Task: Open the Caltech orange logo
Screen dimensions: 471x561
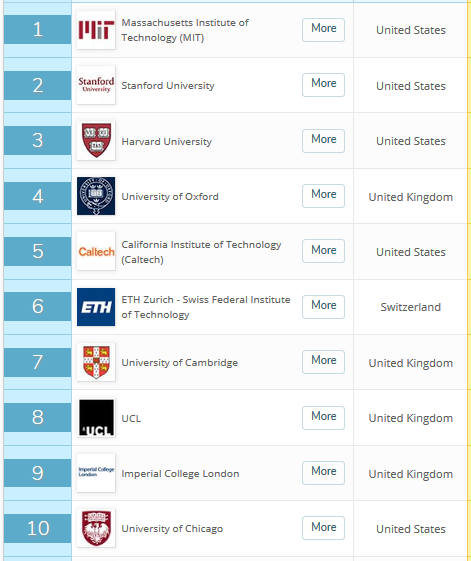Action: click(x=96, y=252)
